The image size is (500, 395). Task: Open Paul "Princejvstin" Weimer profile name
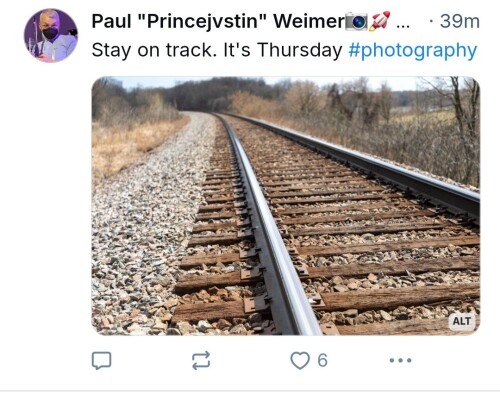pyautogui.click(x=218, y=21)
